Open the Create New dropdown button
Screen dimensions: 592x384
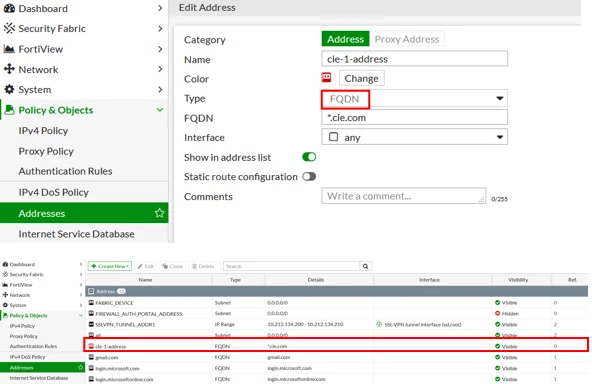point(110,266)
